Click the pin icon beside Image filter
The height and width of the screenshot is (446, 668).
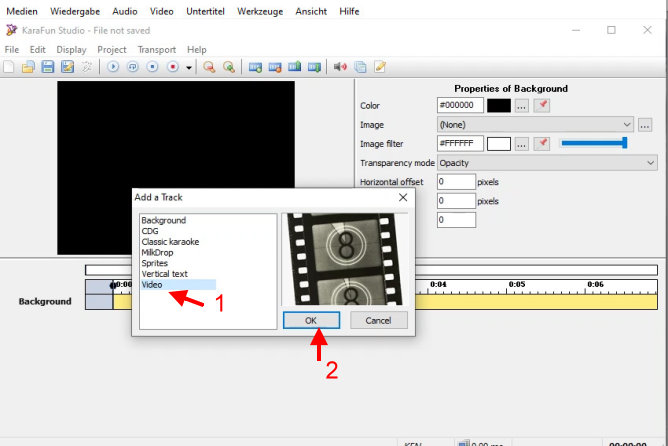click(542, 143)
